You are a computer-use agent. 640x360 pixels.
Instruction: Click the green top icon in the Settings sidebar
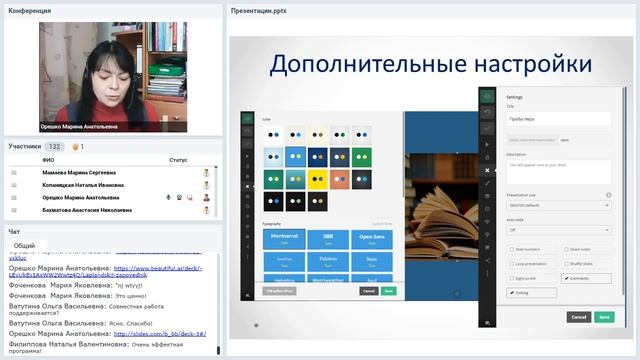[487, 96]
